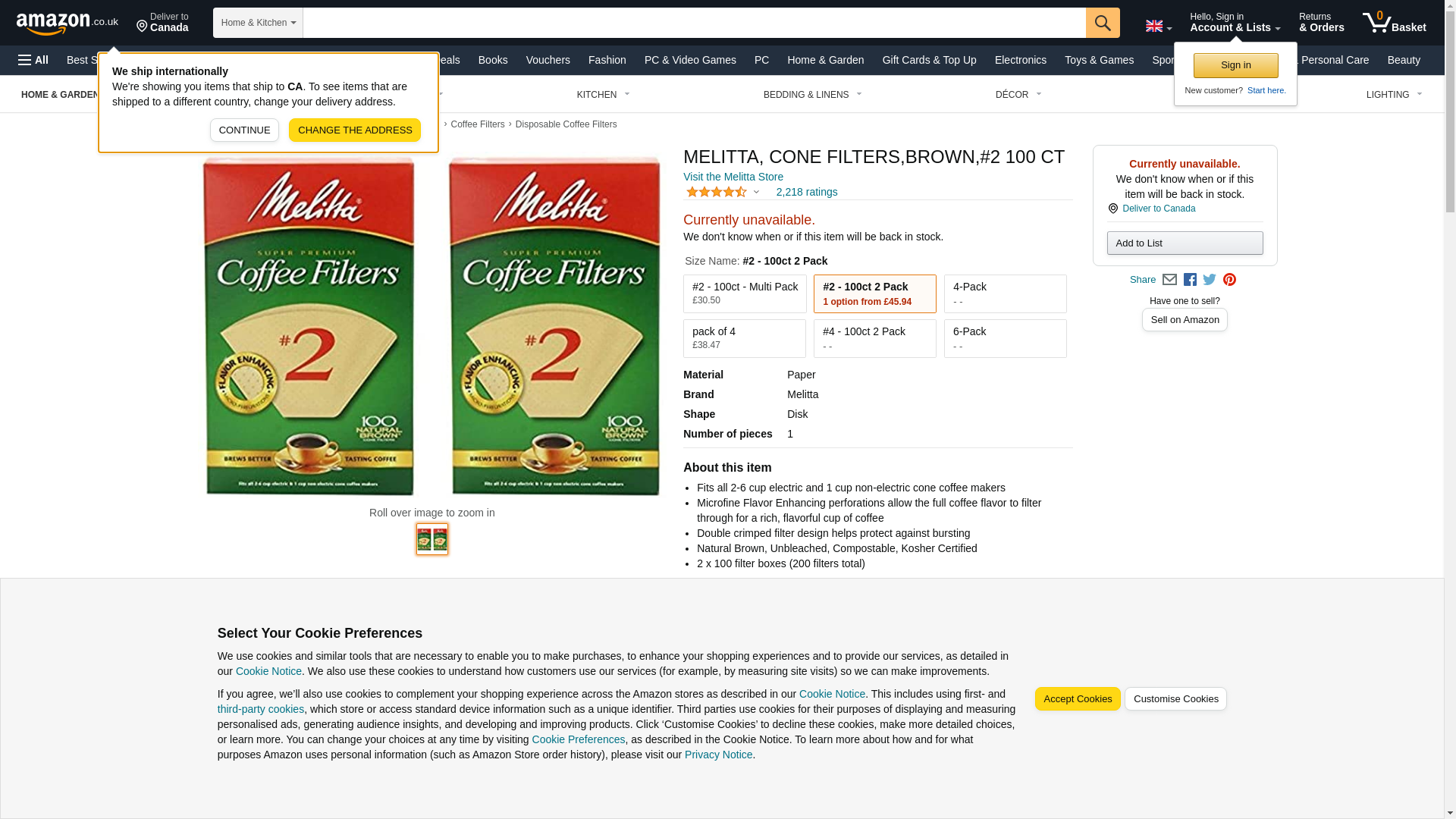Share the product on Pinterest
1456x819 pixels.
click(1229, 280)
